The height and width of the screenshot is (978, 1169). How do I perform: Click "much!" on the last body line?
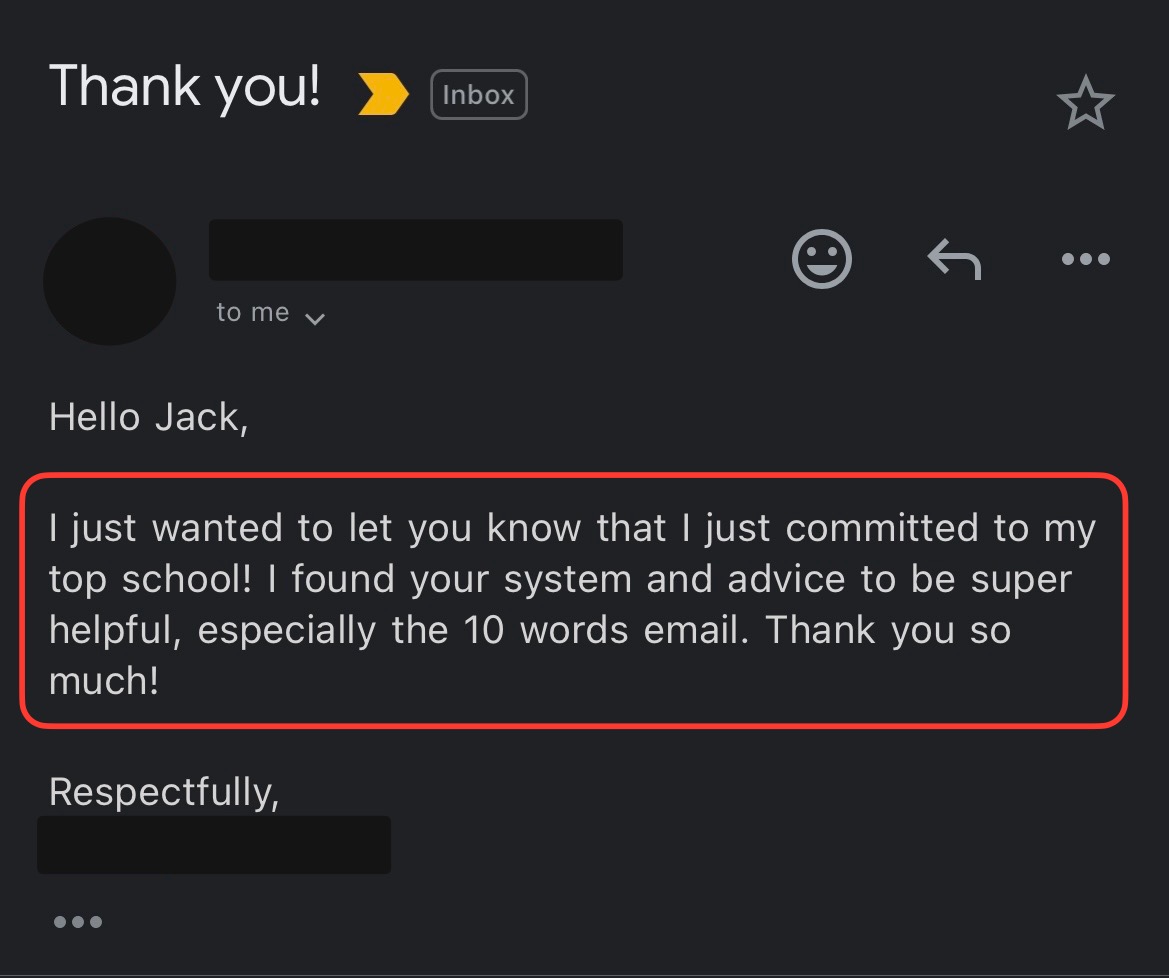(103, 682)
